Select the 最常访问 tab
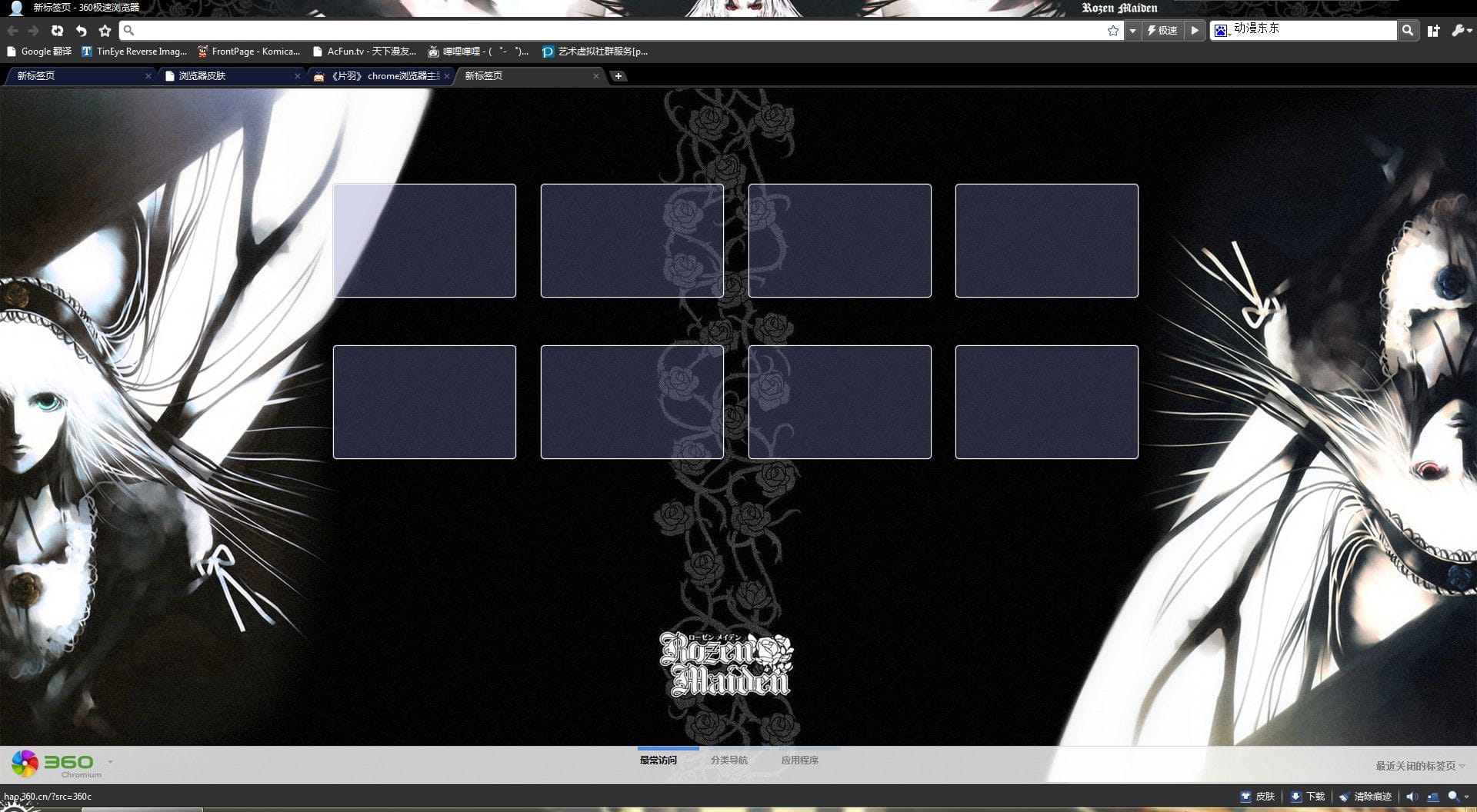The height and width of the screenshot is (812, 1477). click(658, 760)
